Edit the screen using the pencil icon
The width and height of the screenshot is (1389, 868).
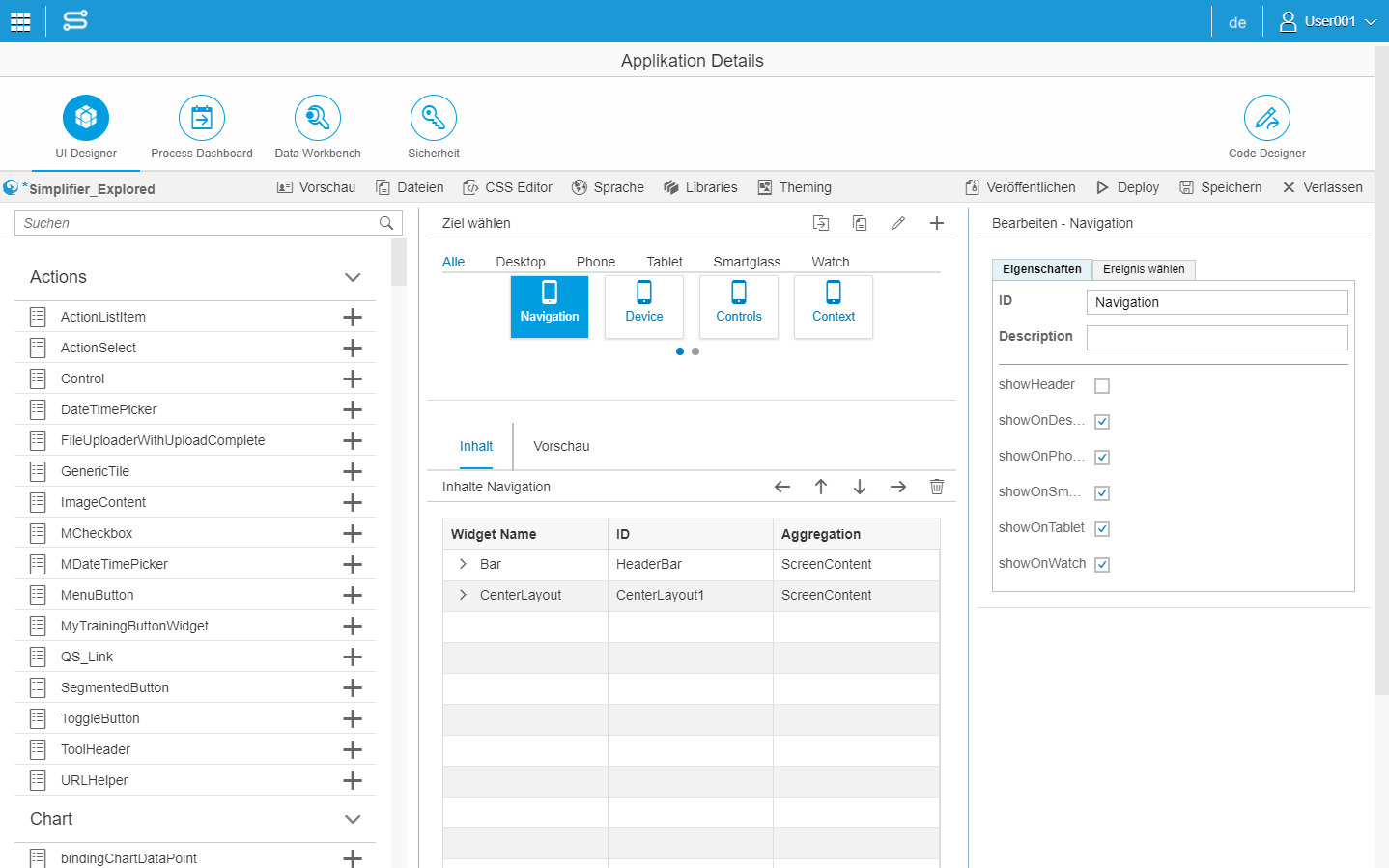(897, 223)
